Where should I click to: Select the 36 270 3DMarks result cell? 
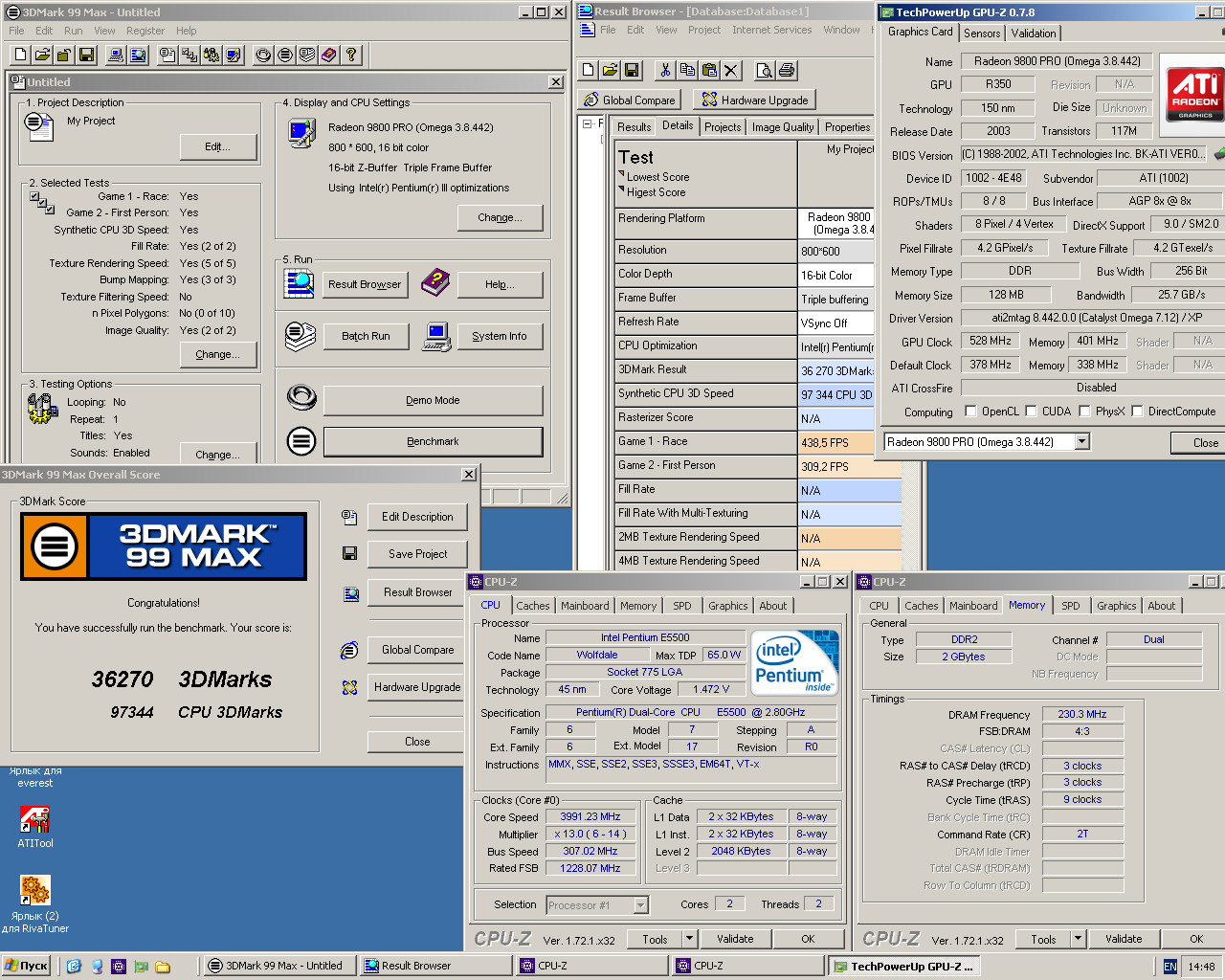coord(836,370)
